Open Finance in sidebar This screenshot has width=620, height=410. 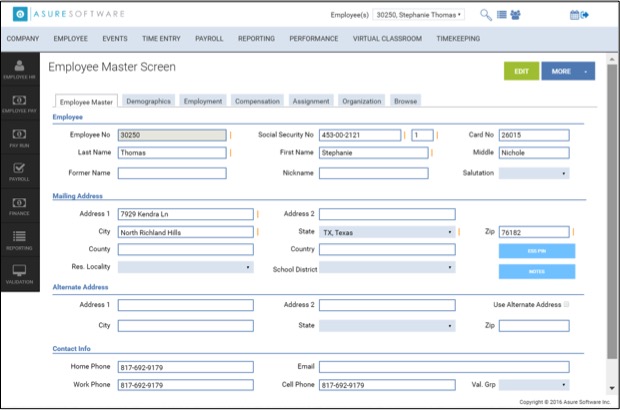pos(19,206)
